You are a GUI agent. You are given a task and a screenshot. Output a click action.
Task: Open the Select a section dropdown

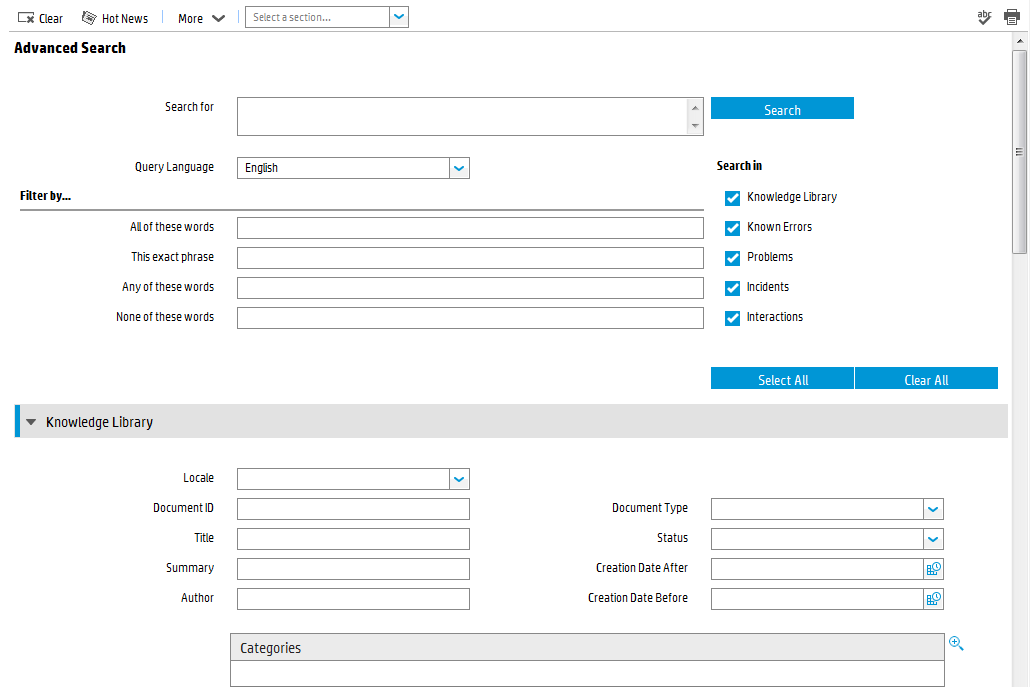pos(398,17)
